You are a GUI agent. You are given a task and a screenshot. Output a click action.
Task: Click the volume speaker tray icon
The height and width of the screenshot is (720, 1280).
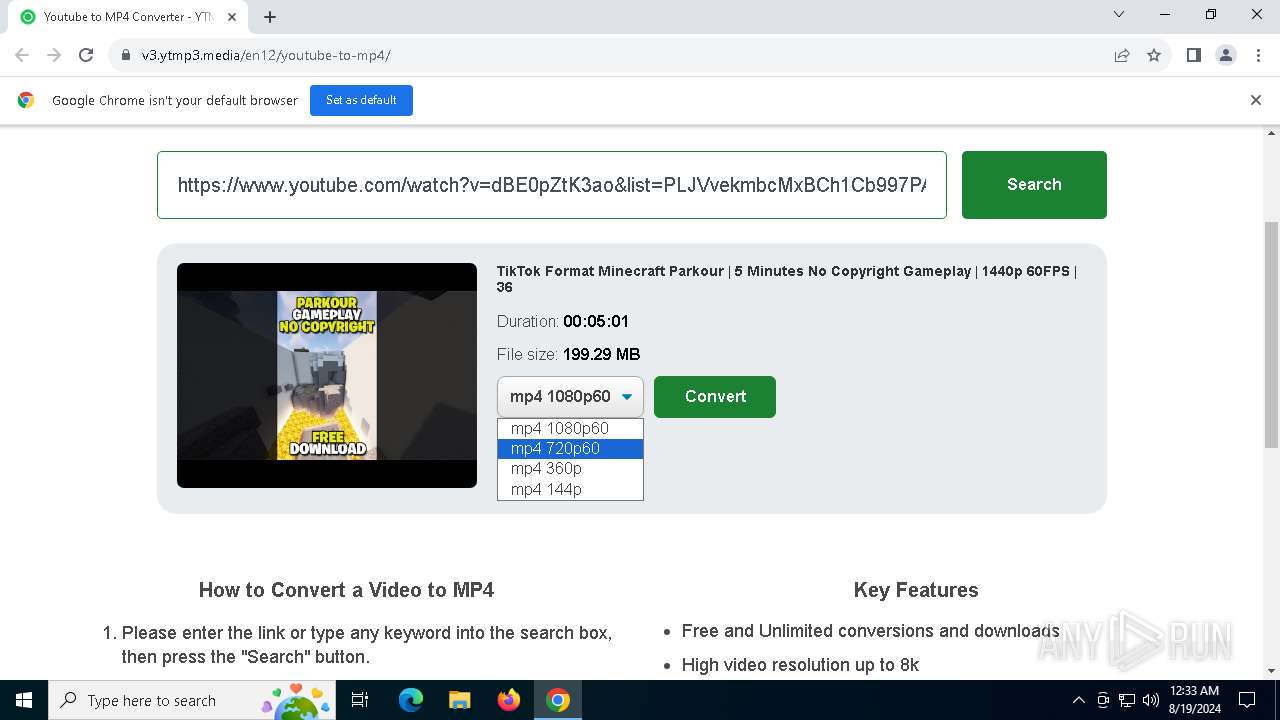pyautogui.click(x=1151, y=700)
